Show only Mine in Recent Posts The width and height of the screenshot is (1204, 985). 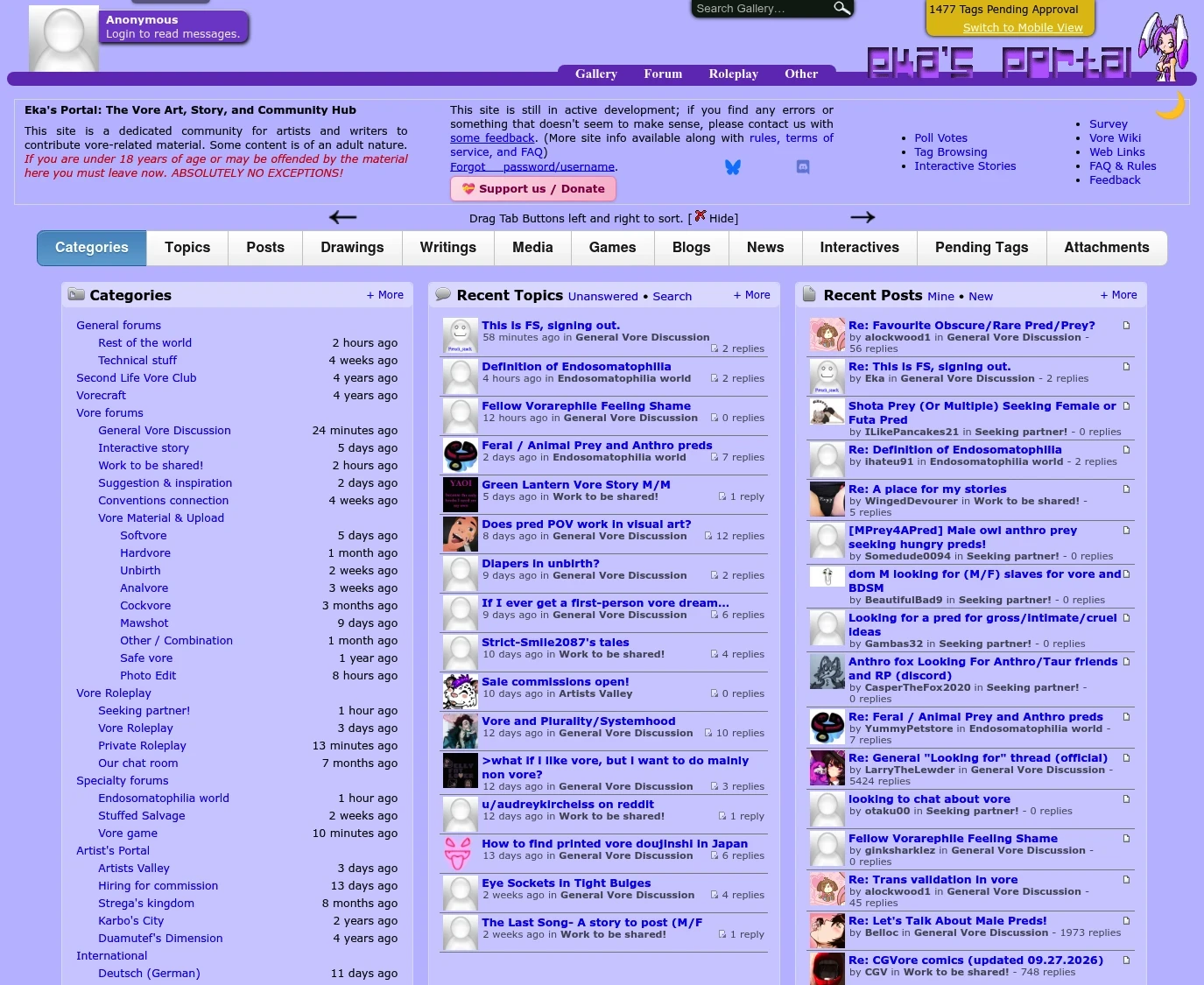point(940,297)
